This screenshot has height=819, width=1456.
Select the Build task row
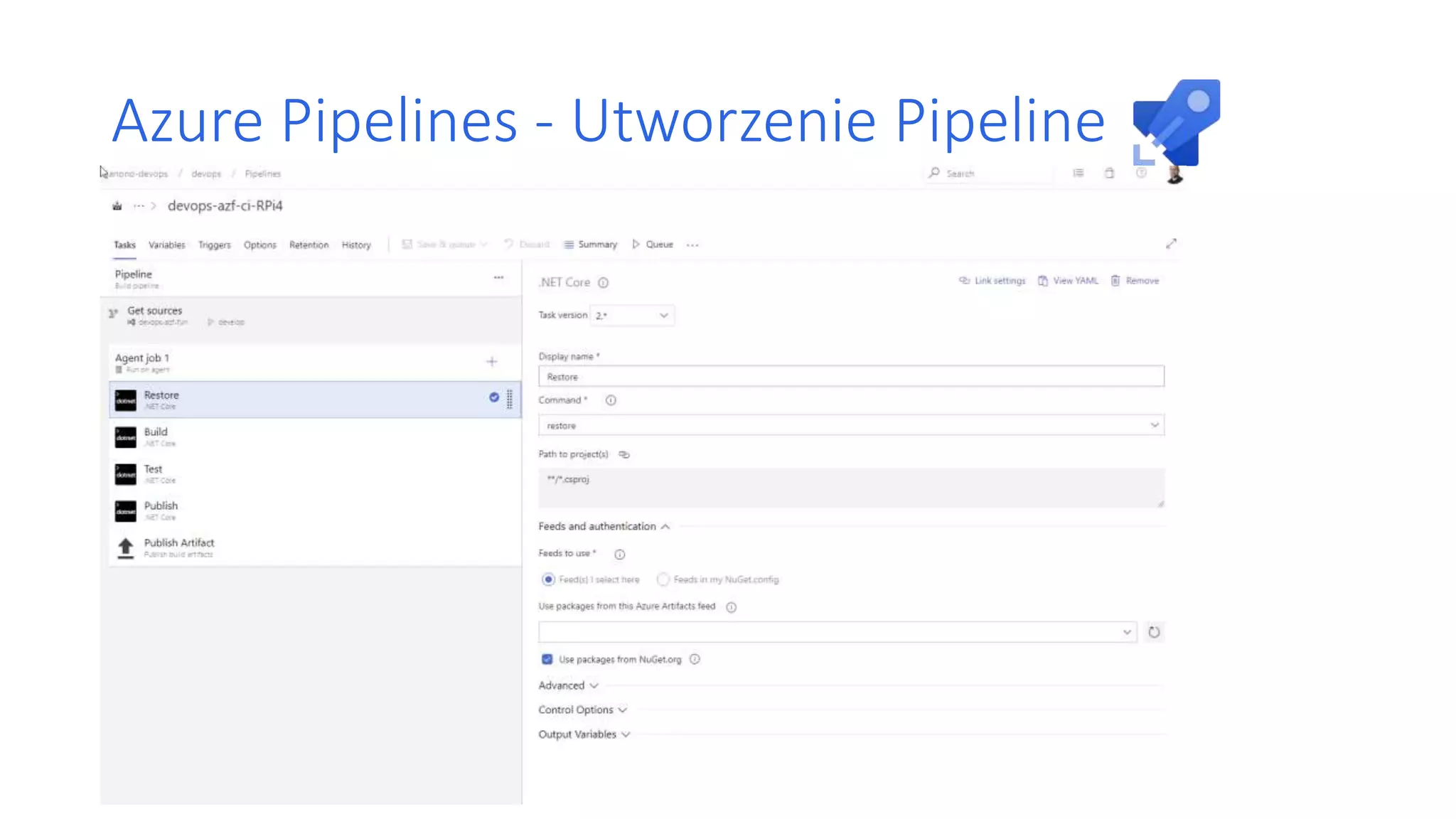tap(315, 437)
